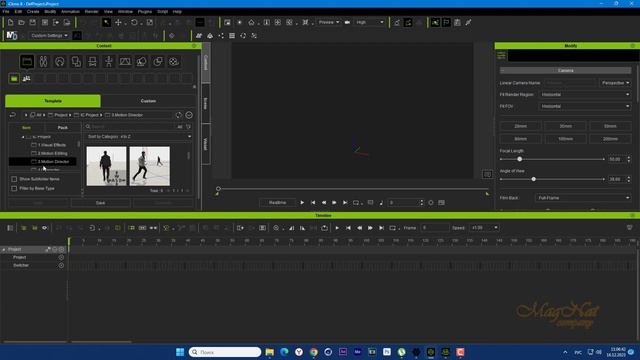Click the New Project icon in toolbar
Viewport: 640px width, 360px height.
point(10,22)
